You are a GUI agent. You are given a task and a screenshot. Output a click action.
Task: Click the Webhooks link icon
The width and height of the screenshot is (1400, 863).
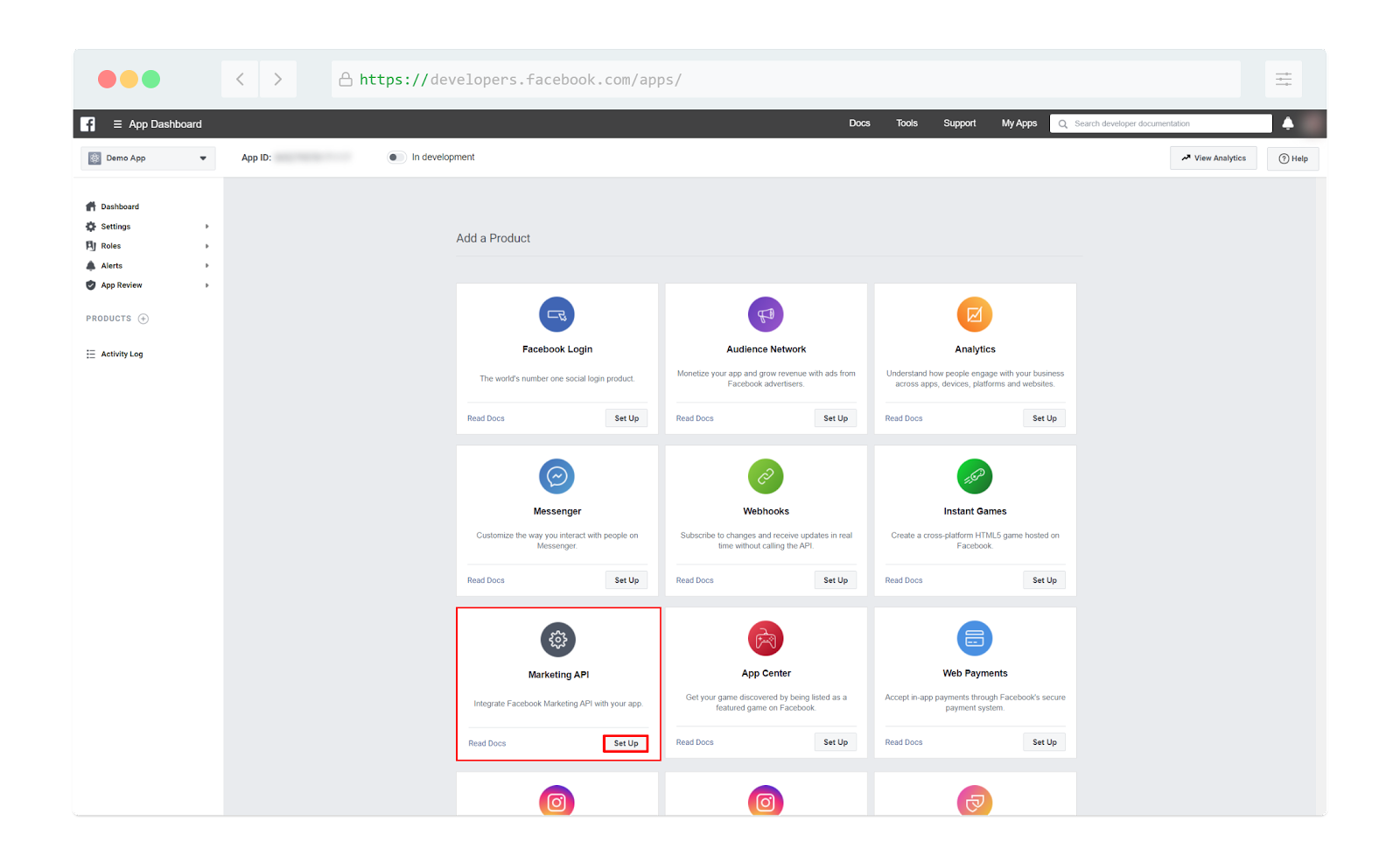point(766,476)
